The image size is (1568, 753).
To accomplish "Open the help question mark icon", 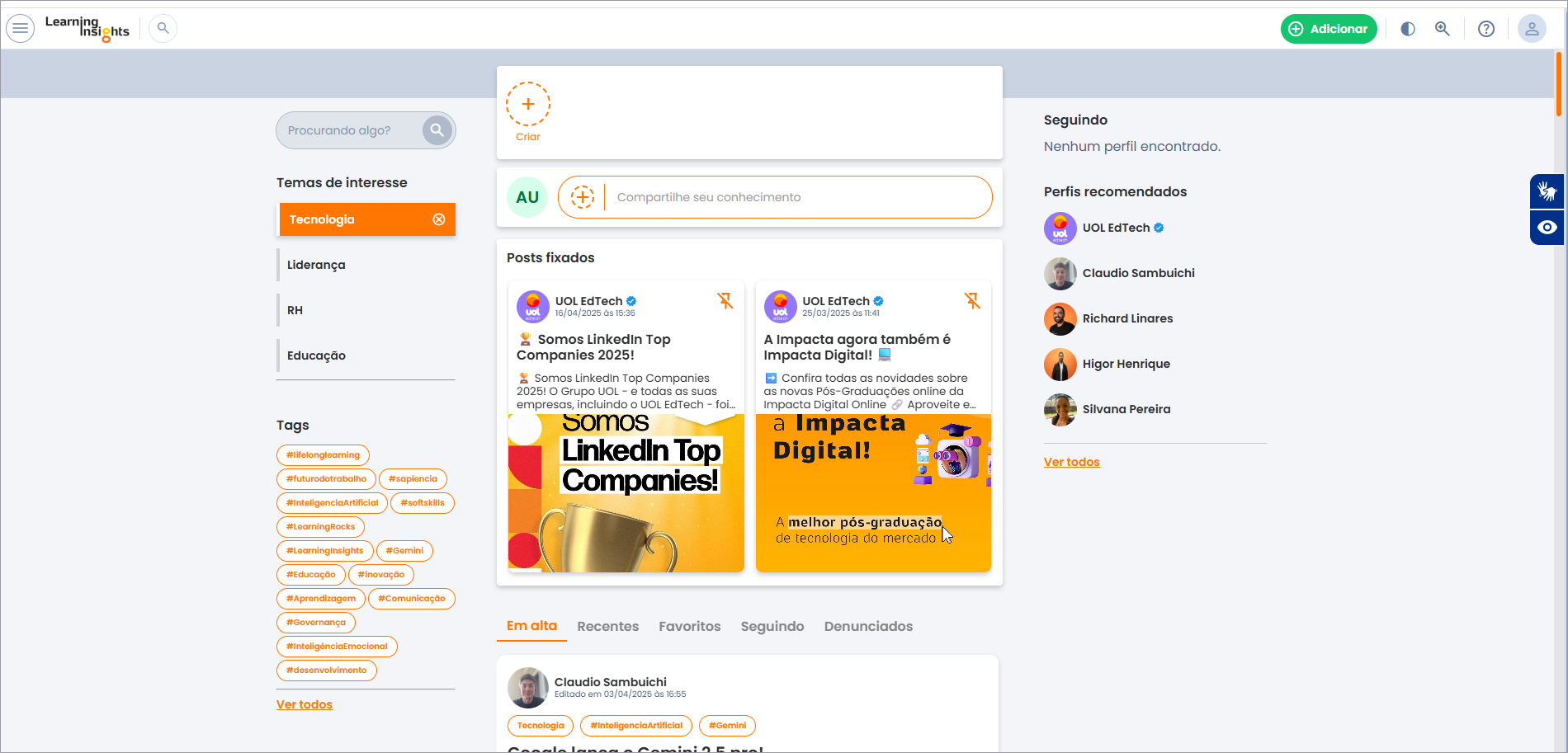I will tap(1486, 29).
